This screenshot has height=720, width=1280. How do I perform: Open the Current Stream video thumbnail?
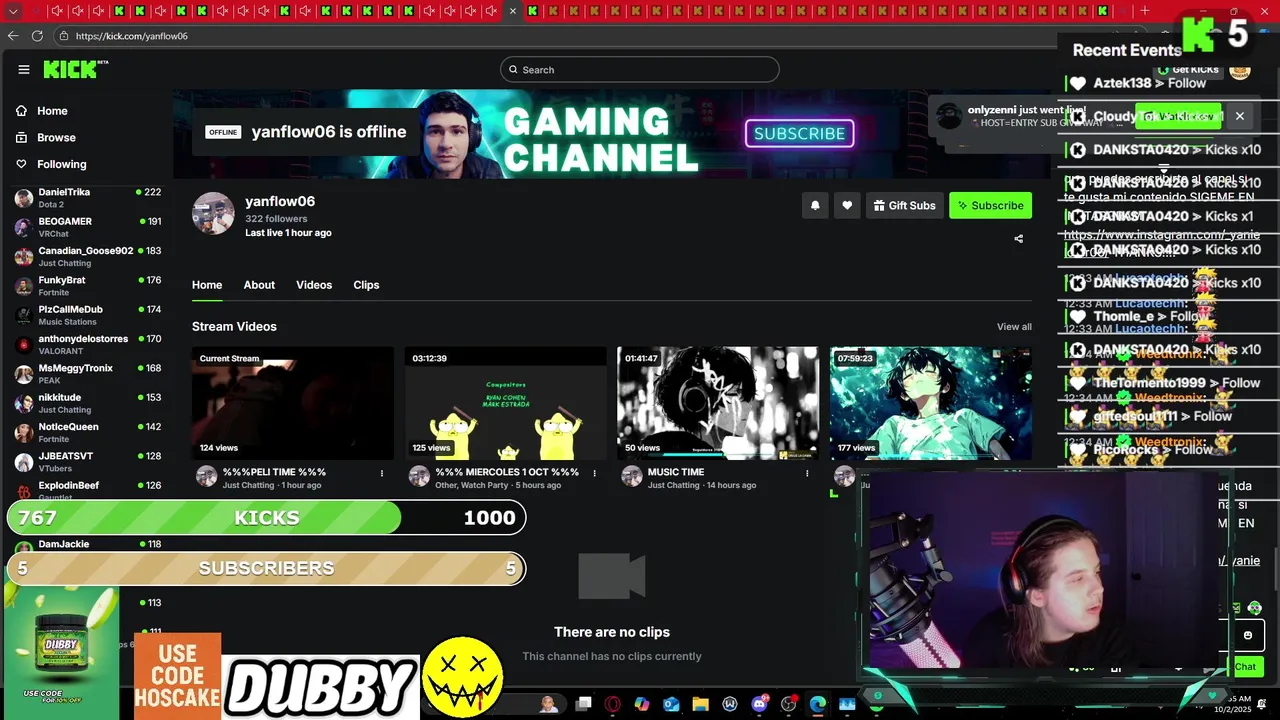293,403
